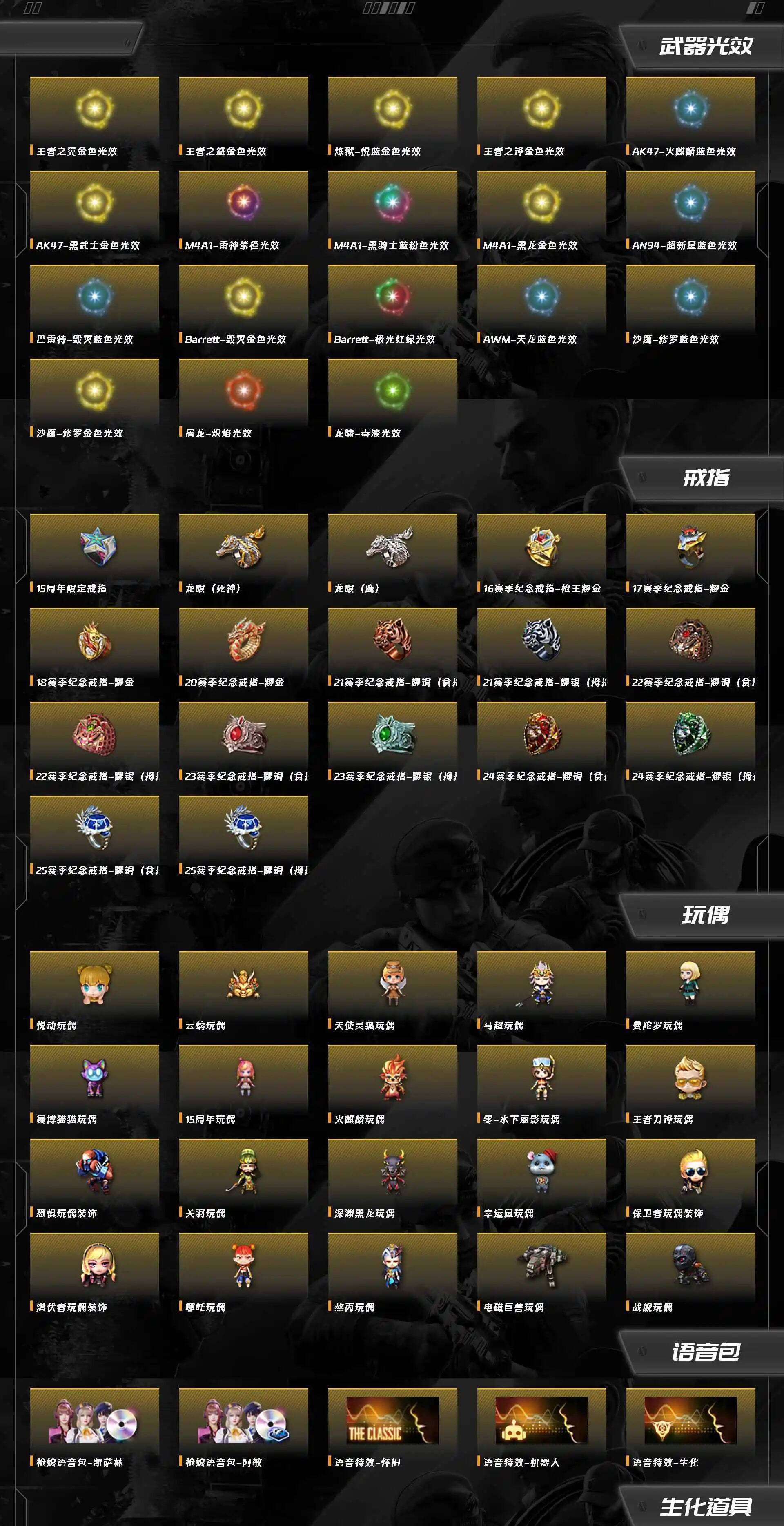Click the 电磁巨兽玩偶 mech doll icon

[x=541, y=1265]
